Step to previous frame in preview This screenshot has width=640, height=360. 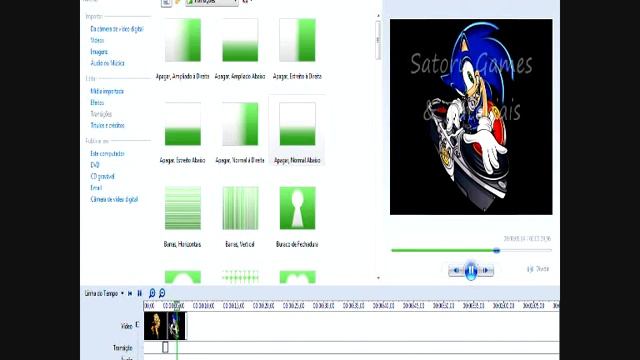click(x=456, y=270)
